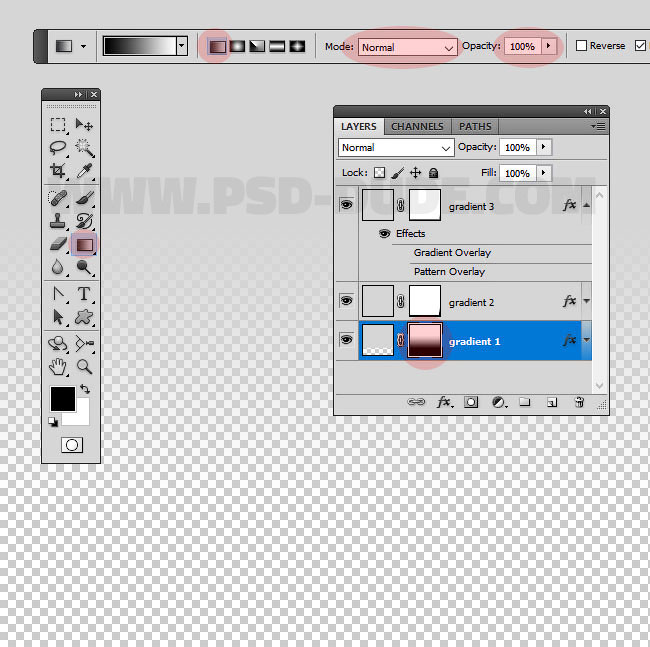
Task: Switch to the Layers tab
Action: click(x=359, y=126)
